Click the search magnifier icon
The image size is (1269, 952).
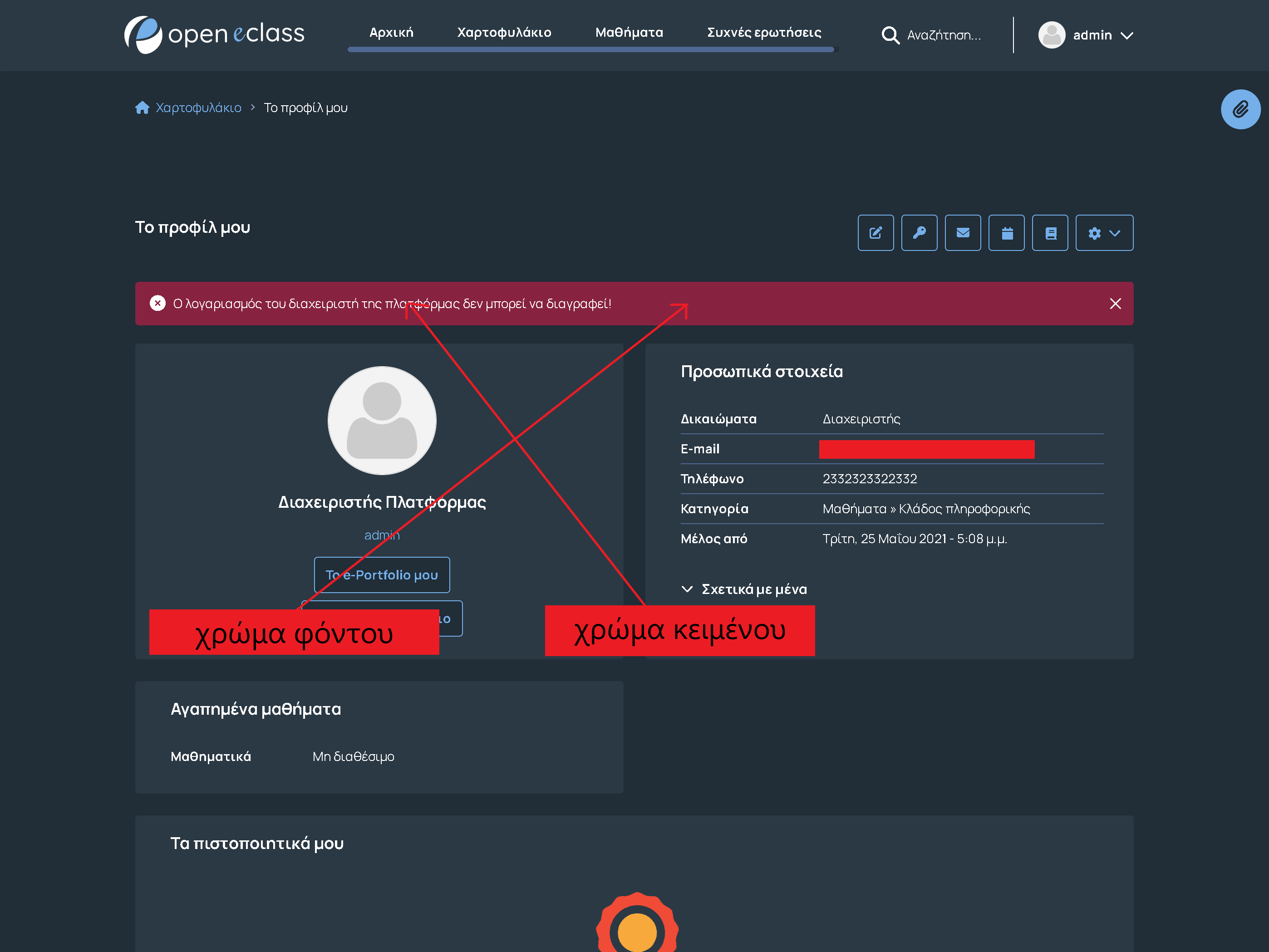click(x=890, y=35)
